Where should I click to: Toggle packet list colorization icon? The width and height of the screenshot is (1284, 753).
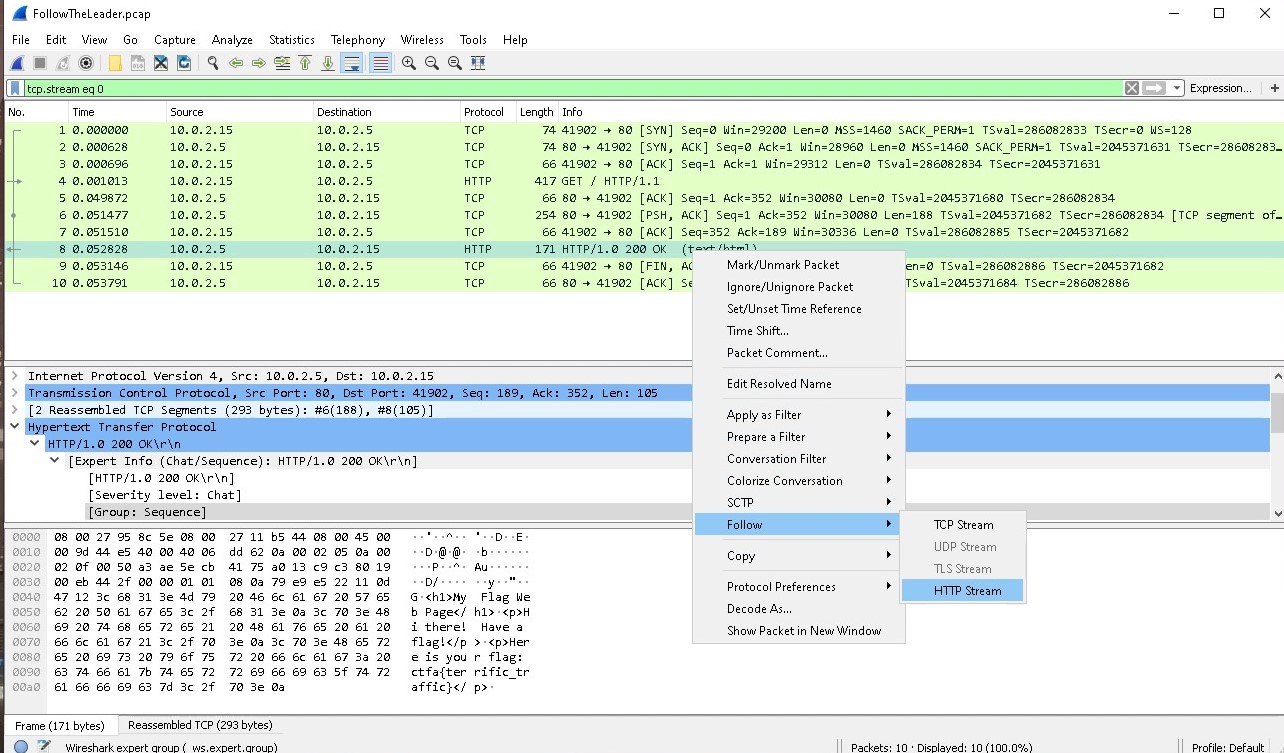(380, 63)
